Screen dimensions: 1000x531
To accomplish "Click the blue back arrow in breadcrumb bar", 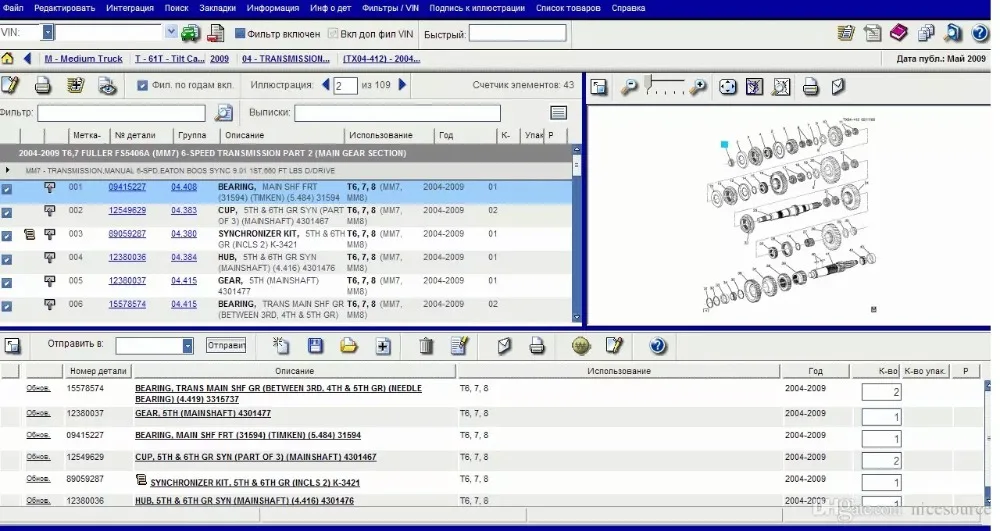I will pos(27,59).
